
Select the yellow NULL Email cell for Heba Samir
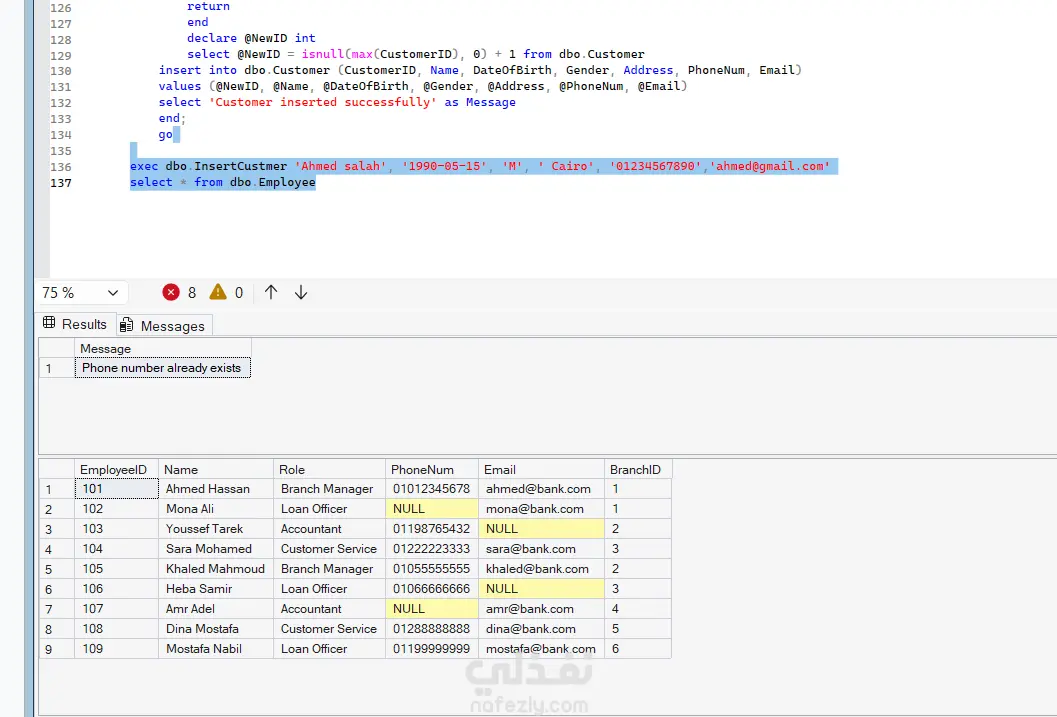tap(541, 589)
